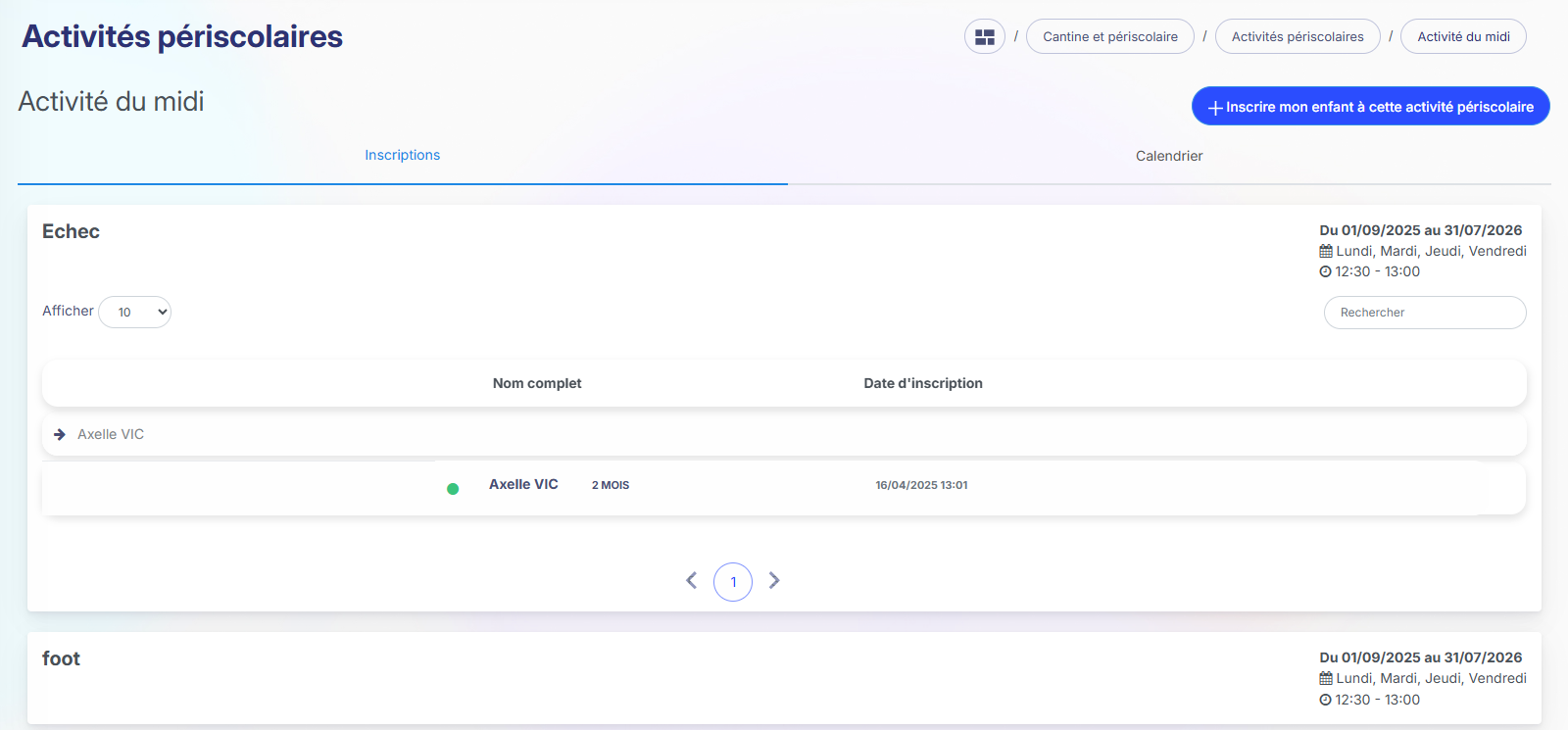Click the date 16/04/2025 13:01
The image size is (1568, 730).
click(x=921, y=485)
